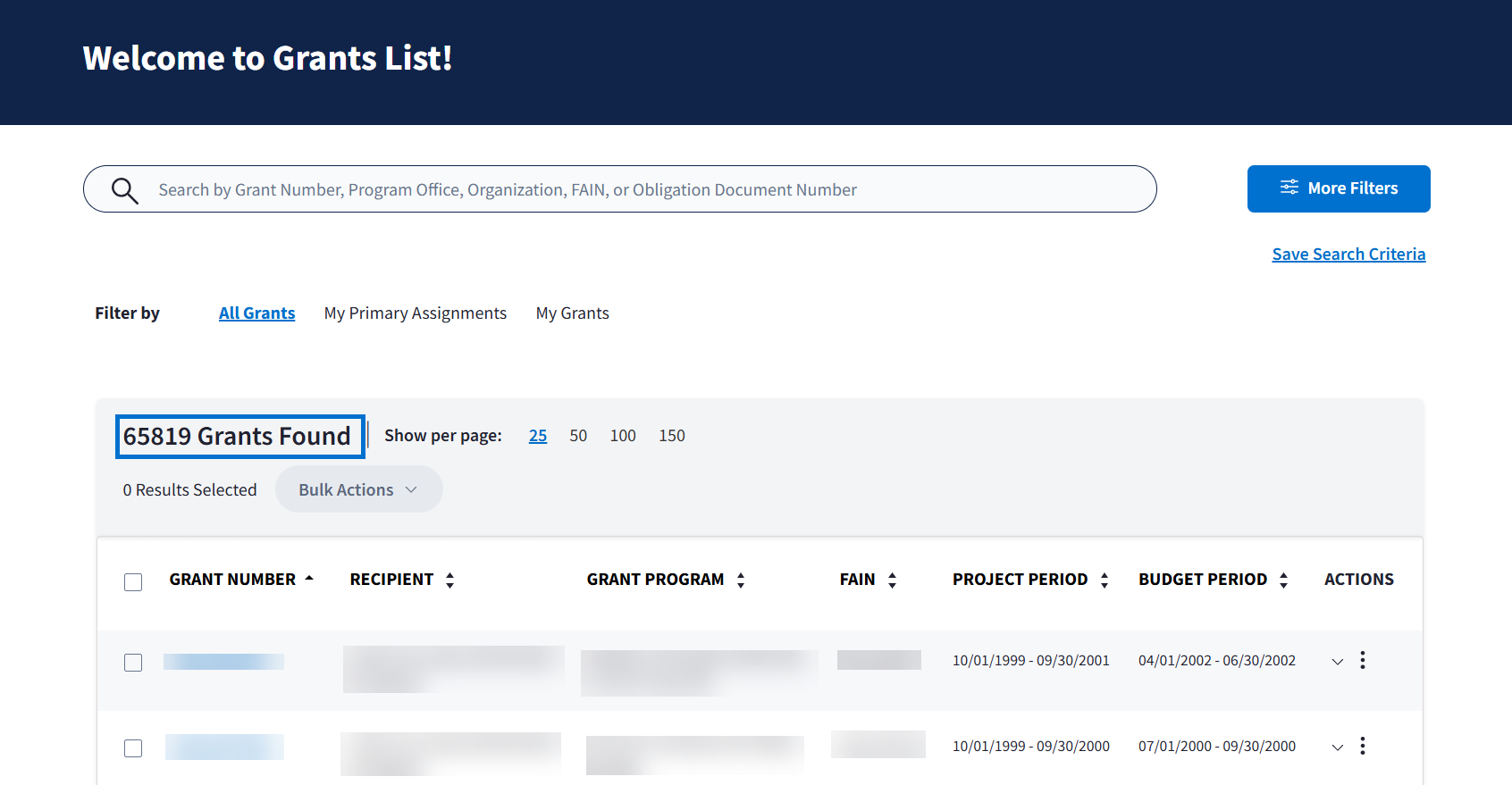Viewport: 1512px width, 785px height.
Task: Open the More Filters button
Action: 1338,188
